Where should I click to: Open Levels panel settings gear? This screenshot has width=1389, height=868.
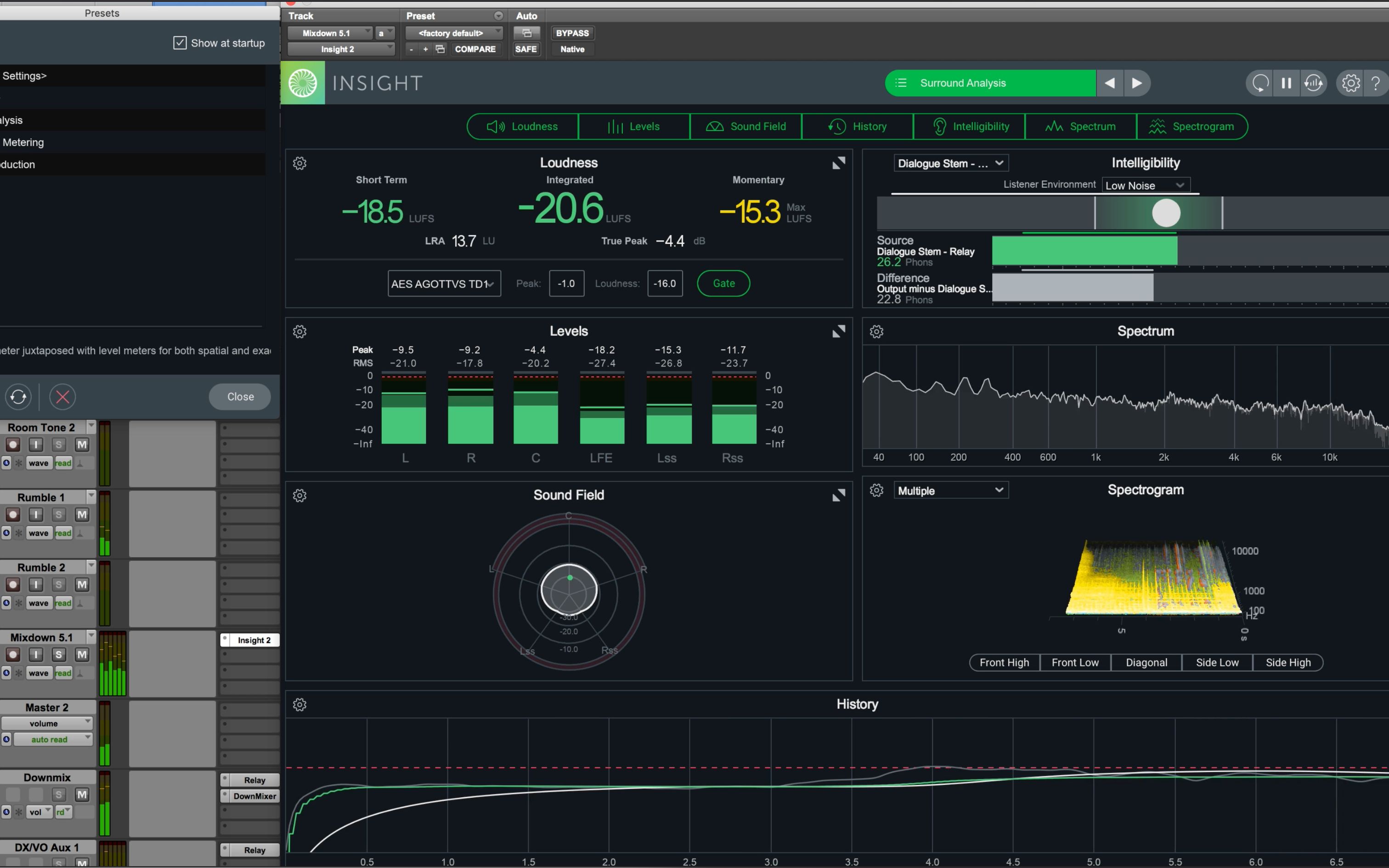[299, 332]
